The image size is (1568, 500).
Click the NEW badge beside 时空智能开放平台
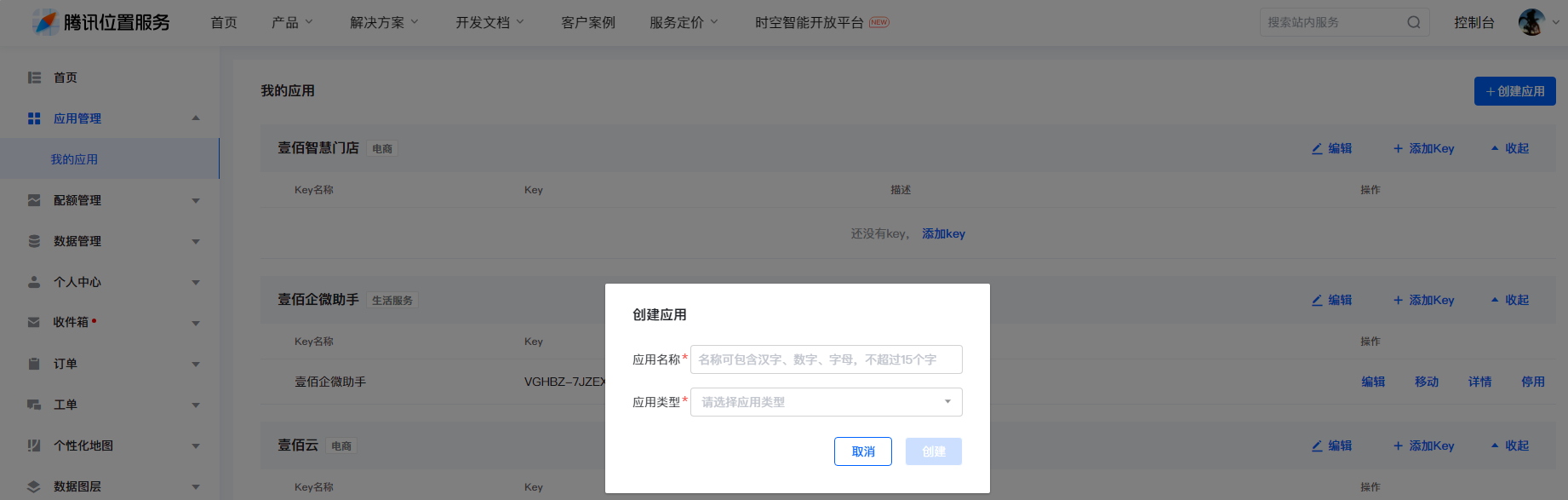coord(879,22)
